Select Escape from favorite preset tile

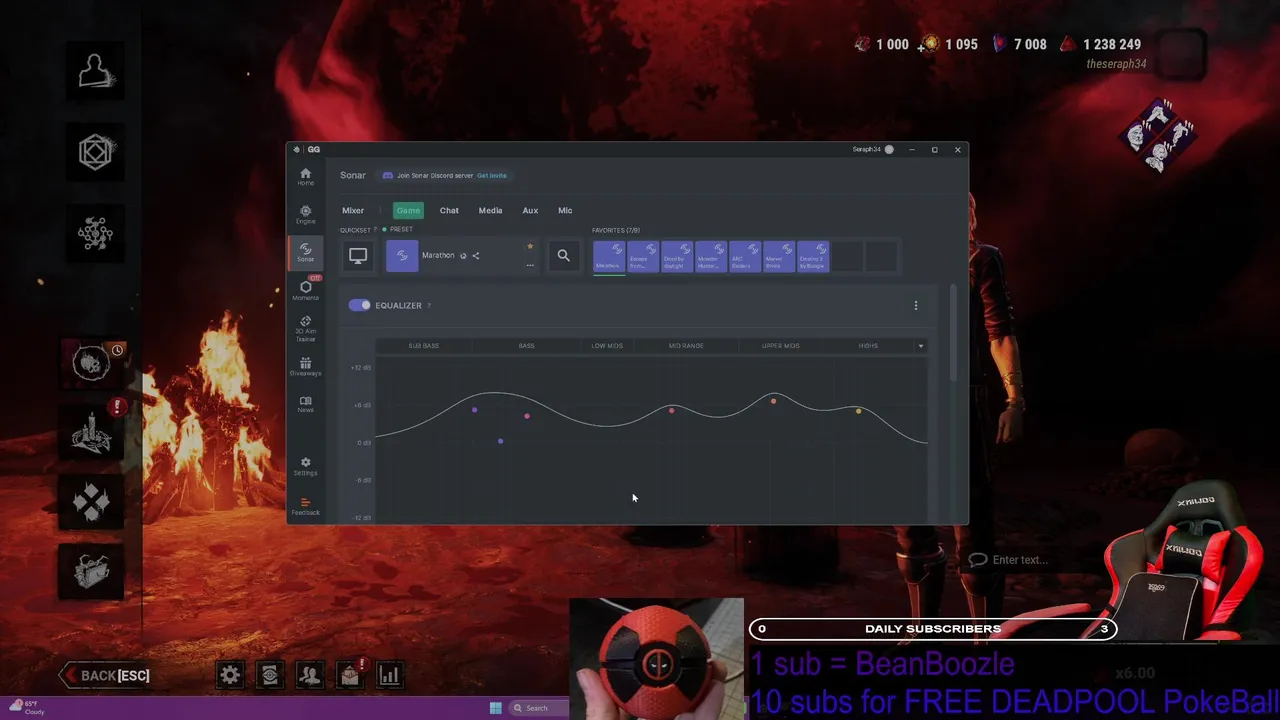tap(643, 256)
